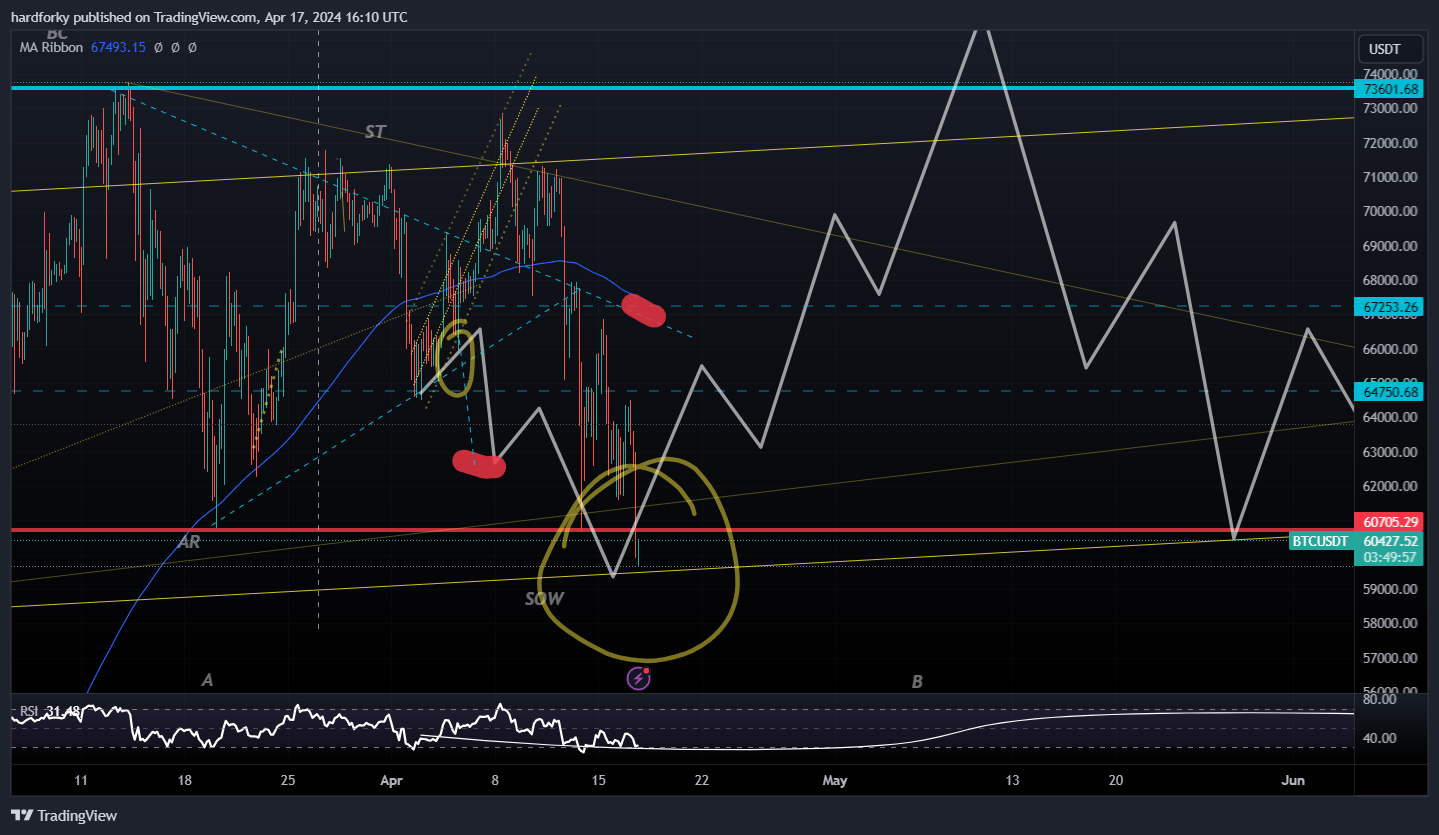Image resolution: width=1439 pixels, height=835 pixels.
Task: Select the RSI indicator label
Action: tap(29, 711)
